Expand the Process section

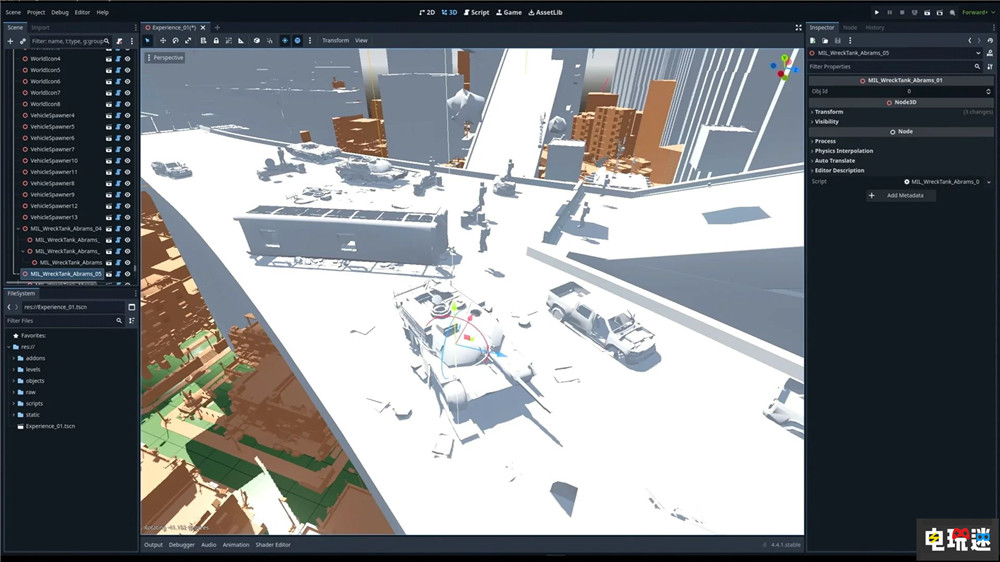coord(825,141)
